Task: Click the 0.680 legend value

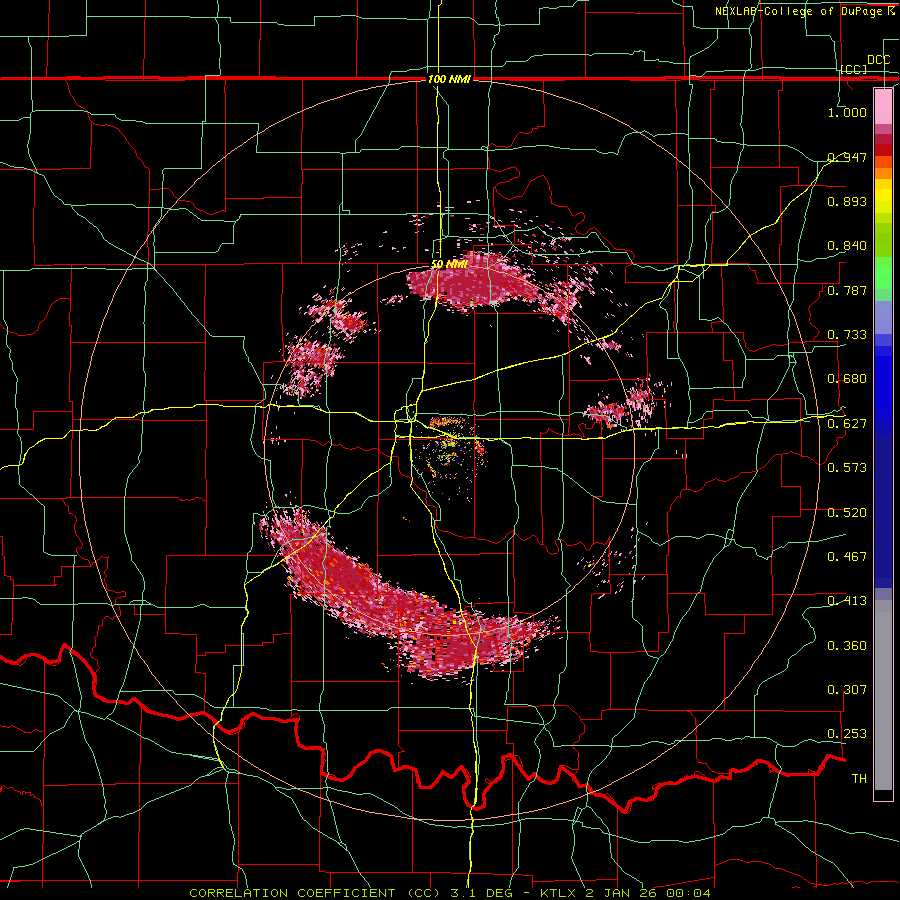Action: coord(847,379)
